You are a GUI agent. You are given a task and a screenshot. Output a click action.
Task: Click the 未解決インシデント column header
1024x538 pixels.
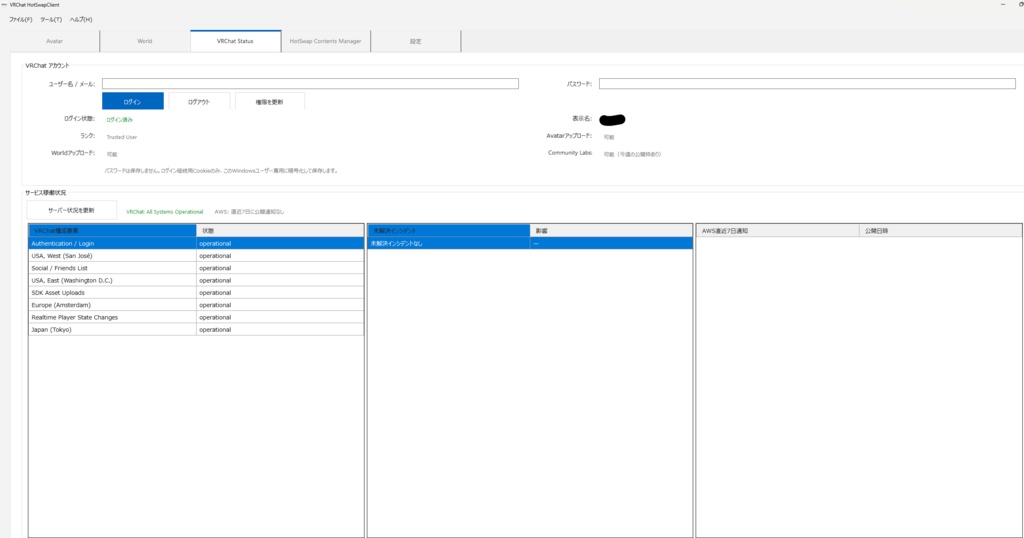(x=449, y=230)
